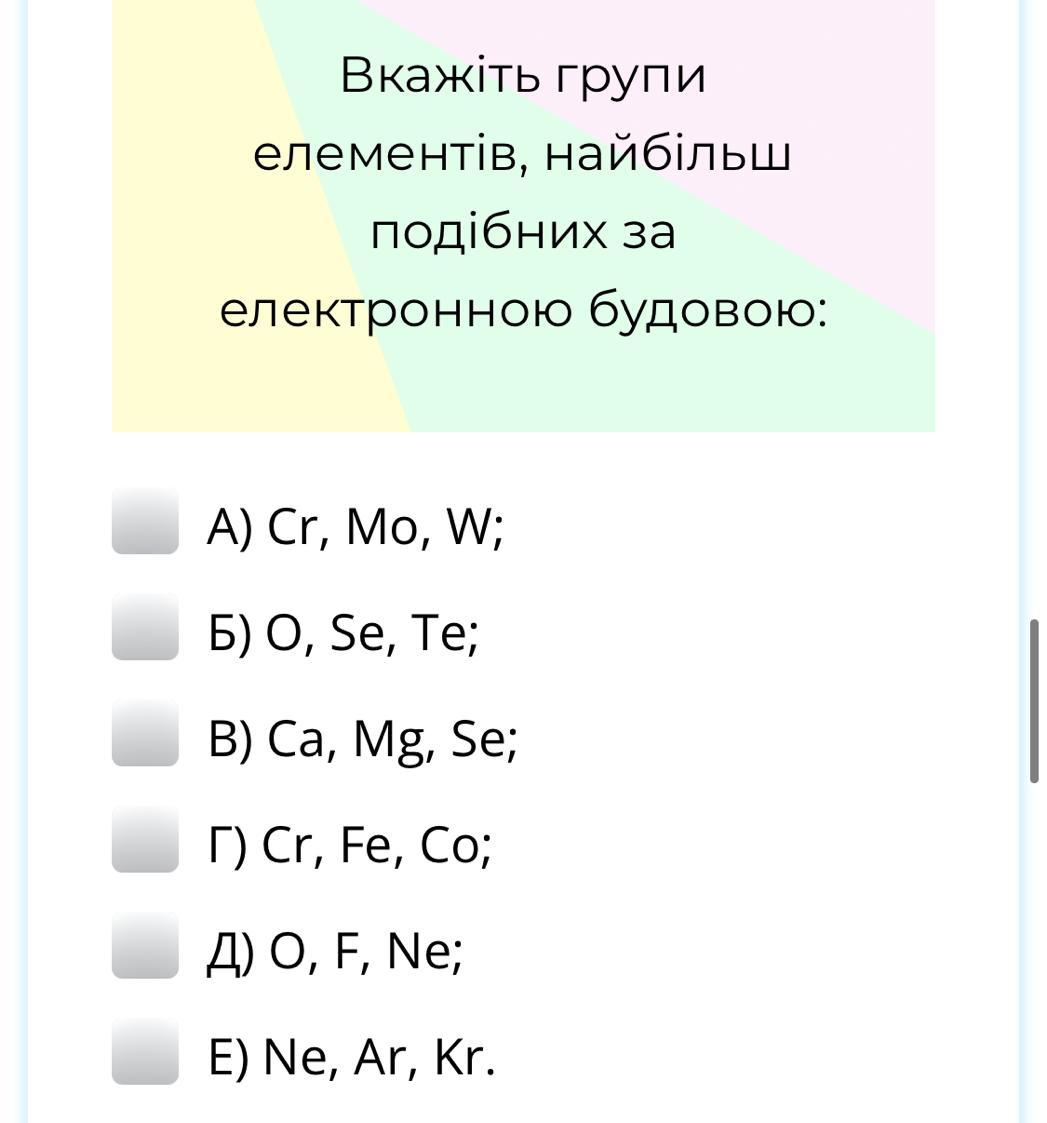This screenshot has width=1047, height=1123.
Task: Click the question line "Вкажіть групи"
Action: click(x=523, y=75)
